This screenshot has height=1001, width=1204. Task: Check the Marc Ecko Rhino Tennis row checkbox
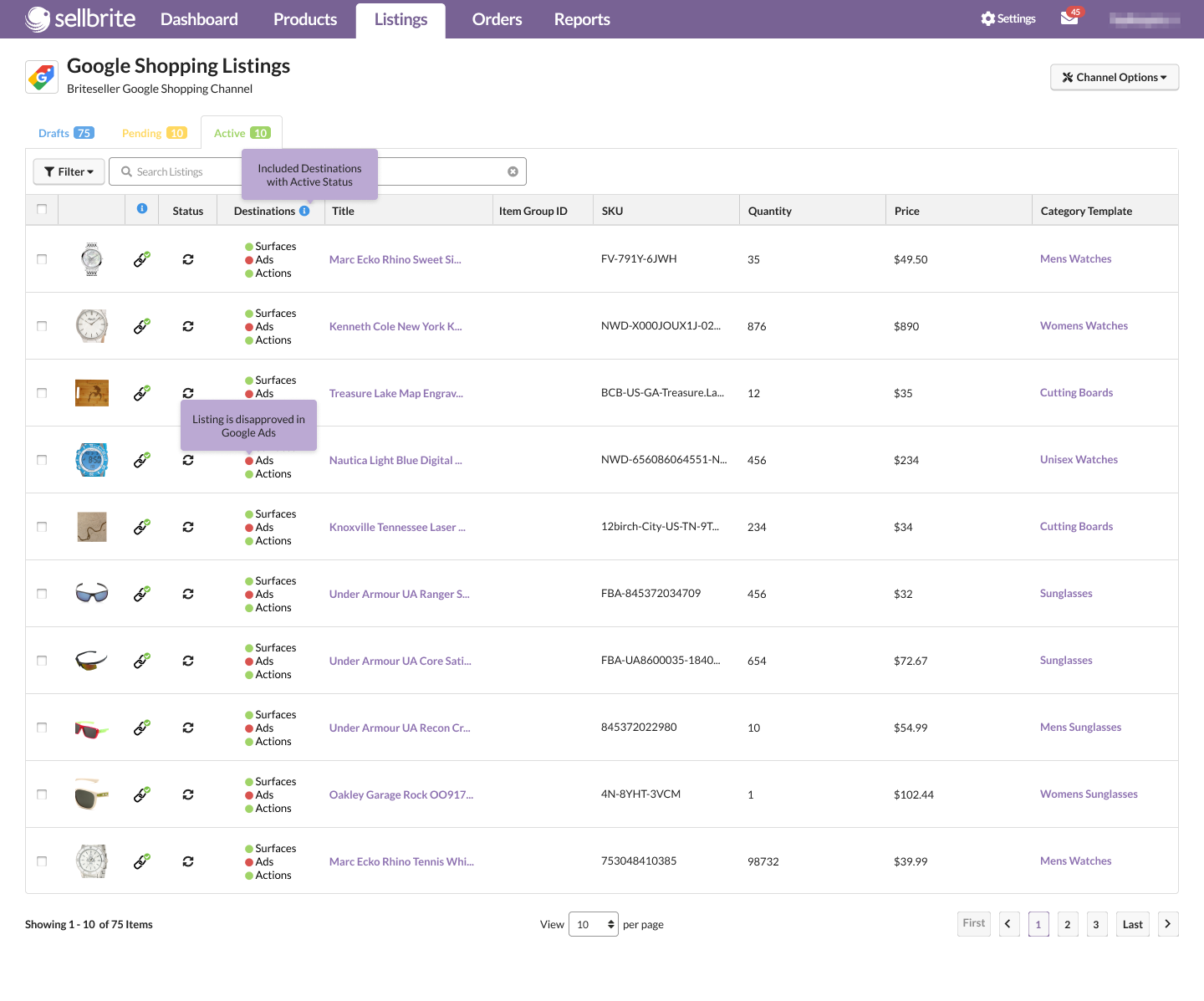[x=42, y=861]
